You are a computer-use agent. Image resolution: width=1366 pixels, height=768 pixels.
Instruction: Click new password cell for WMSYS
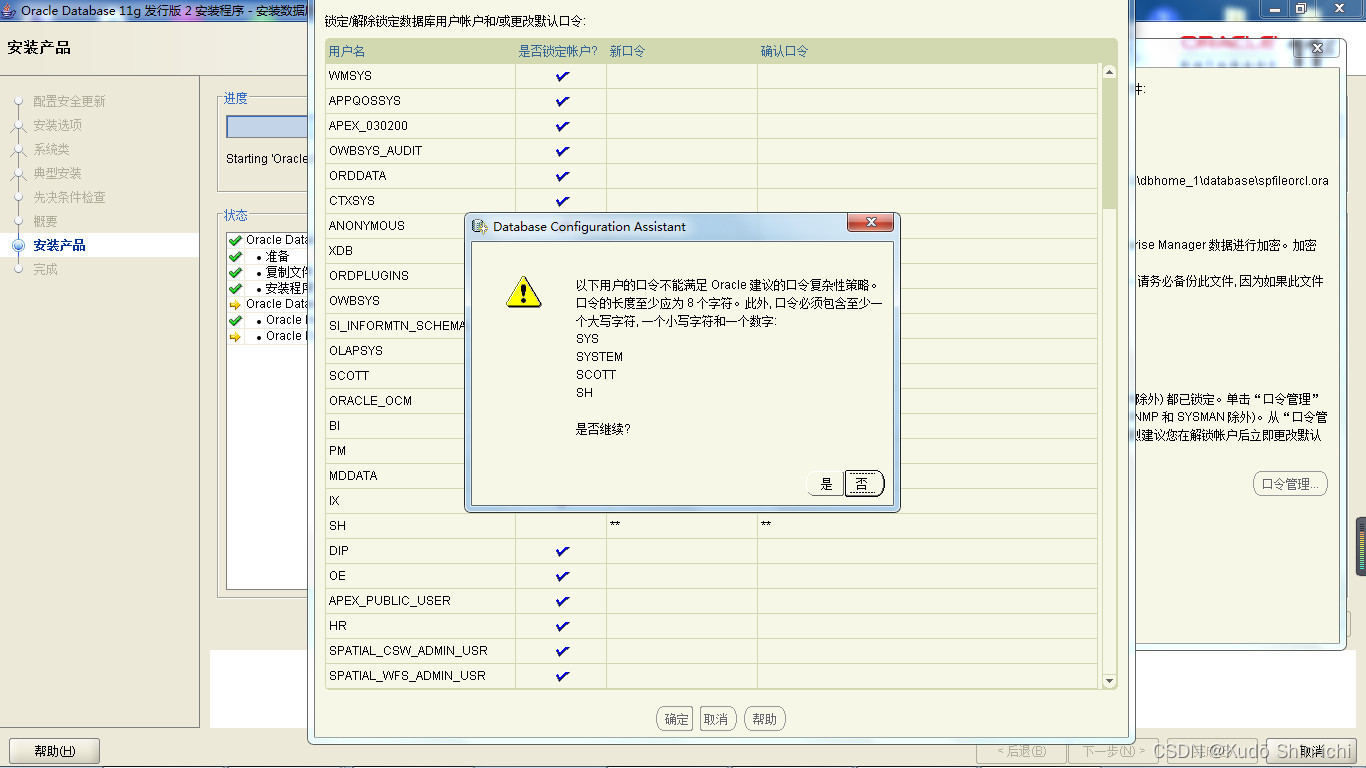(681, 76)
